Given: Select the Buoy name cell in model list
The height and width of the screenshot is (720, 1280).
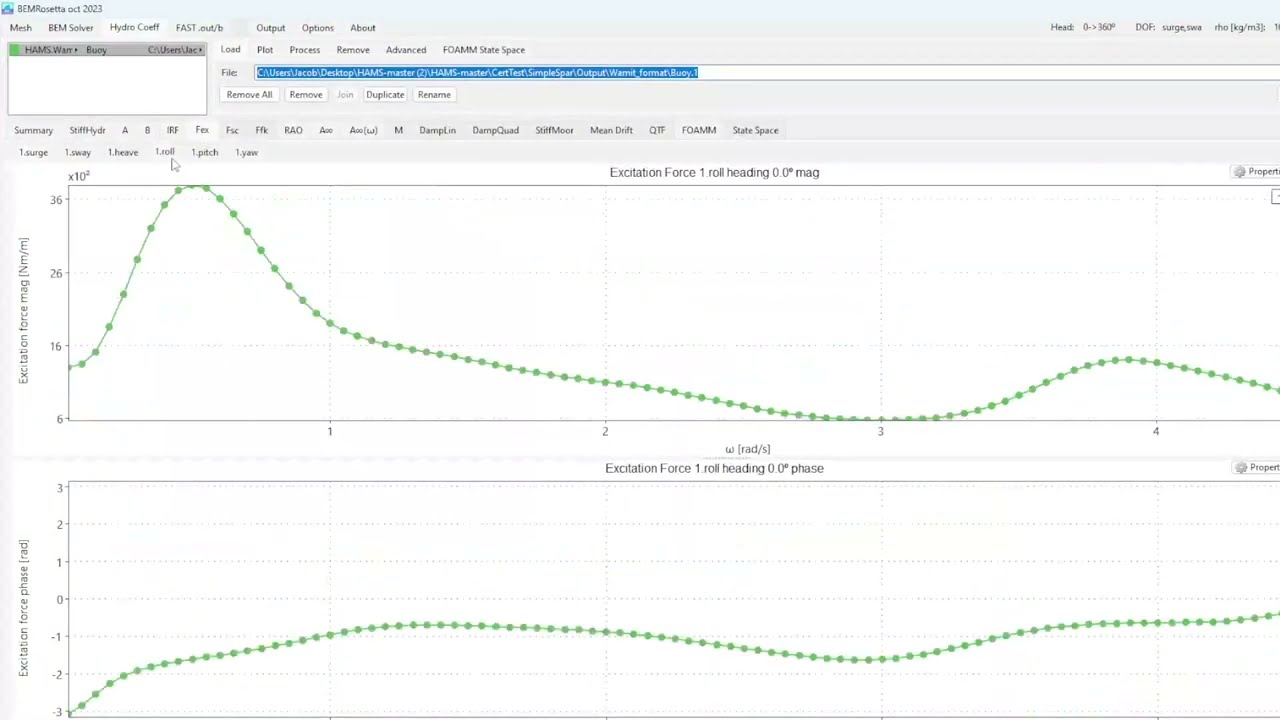Looking at the screenshot, I should coord(96,50).
